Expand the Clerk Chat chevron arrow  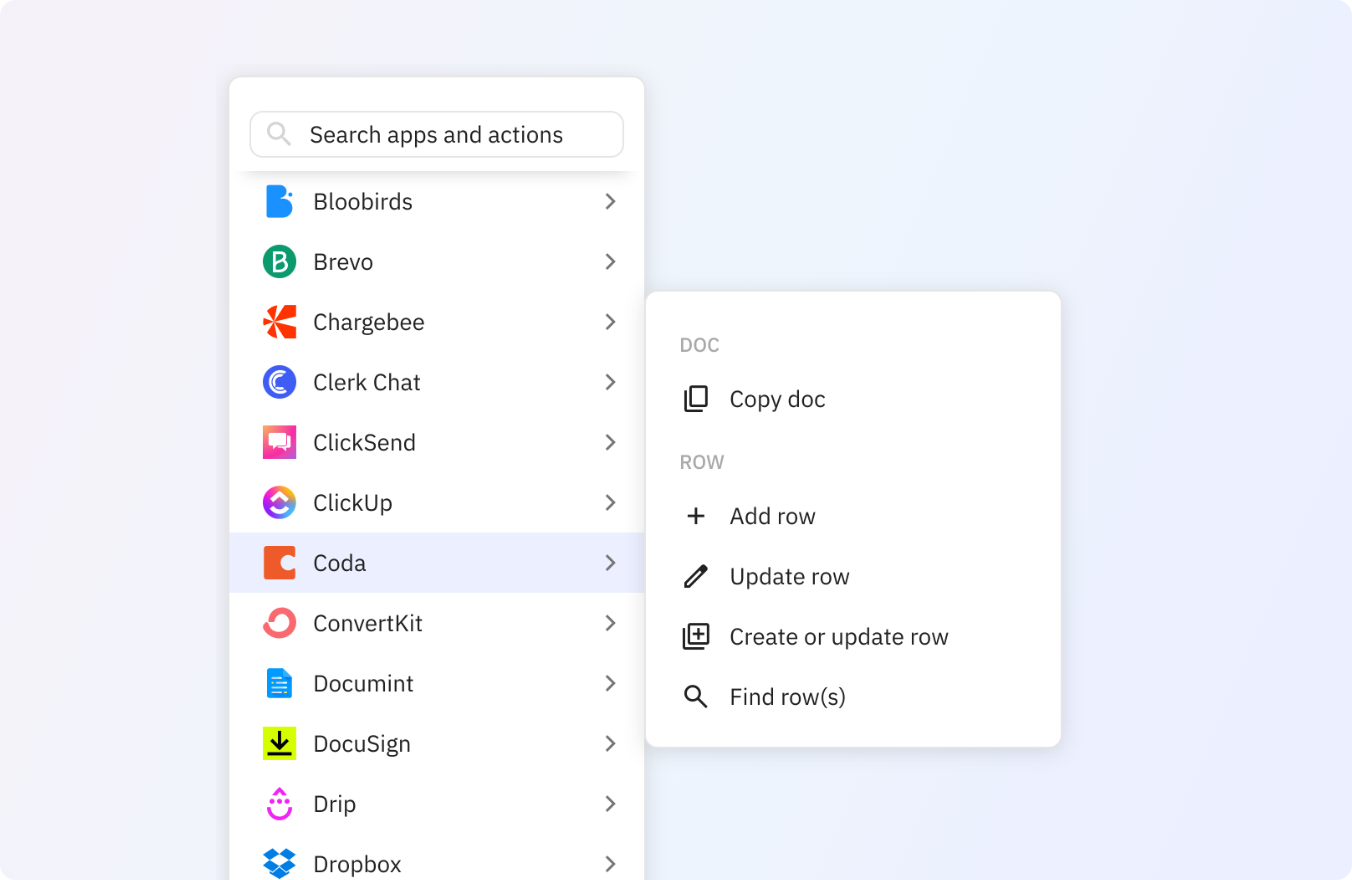[x=610, y=382]
